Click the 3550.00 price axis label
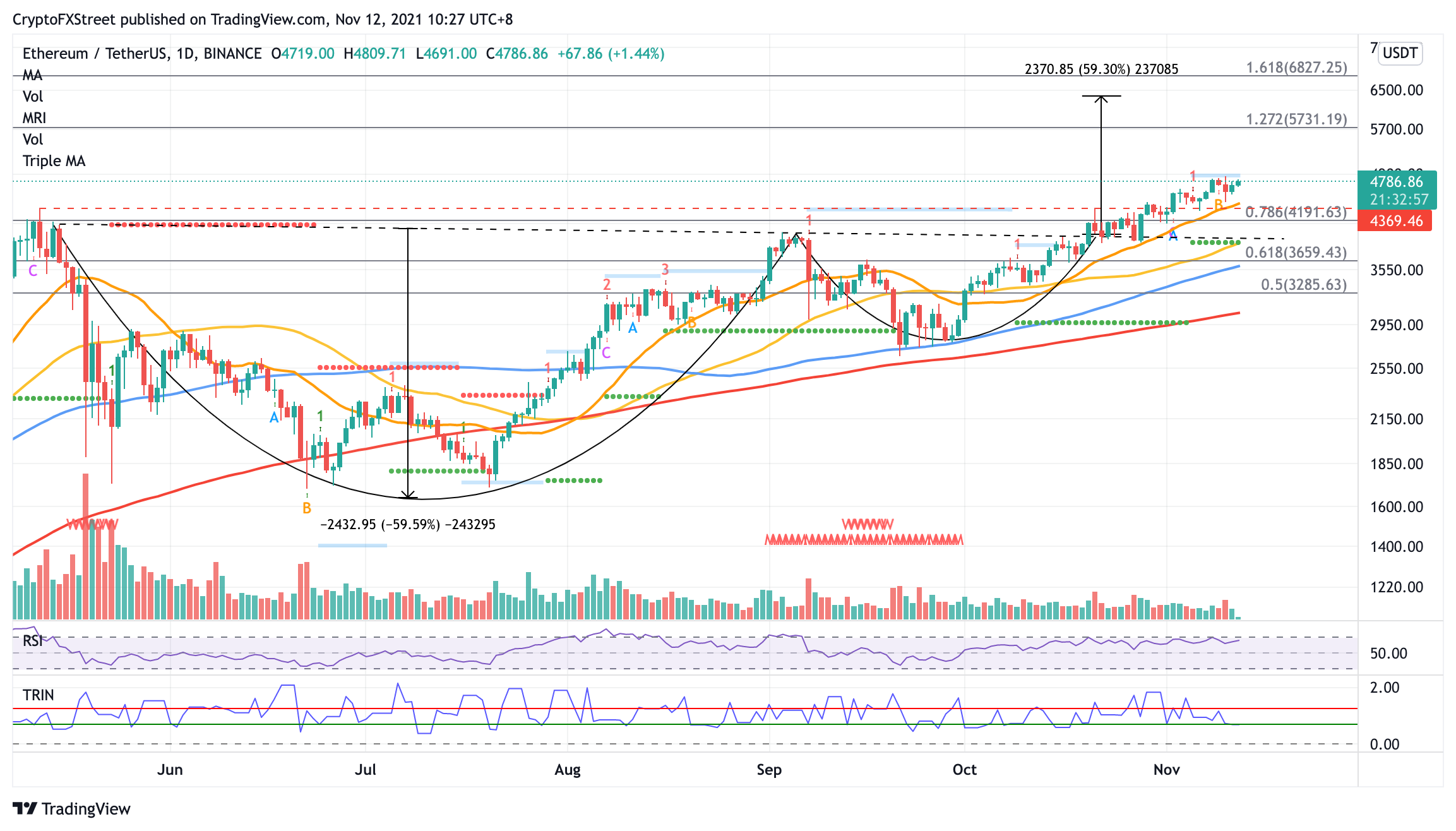The height and width of the screenshot is (831, 1456). pyautogui.click(x=1397, y=270)
